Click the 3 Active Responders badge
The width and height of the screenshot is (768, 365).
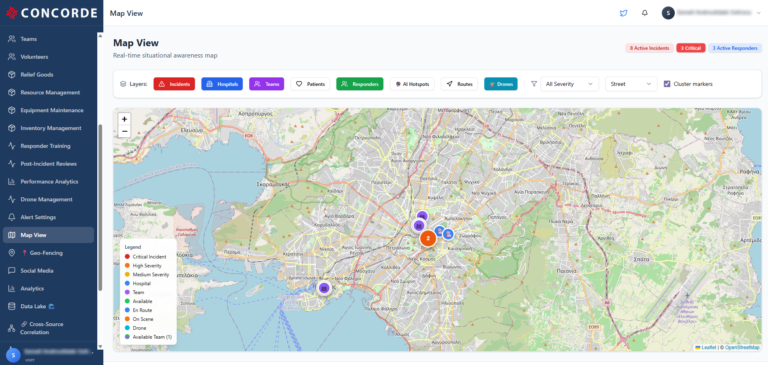click(x=735, y=48)
